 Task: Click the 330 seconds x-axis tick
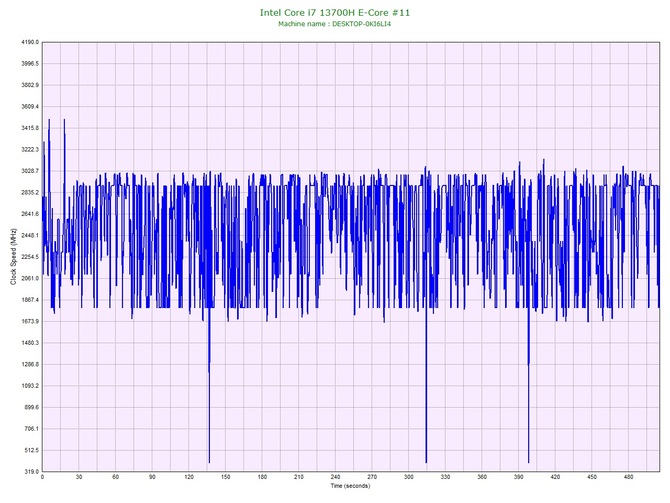[445, 477]
